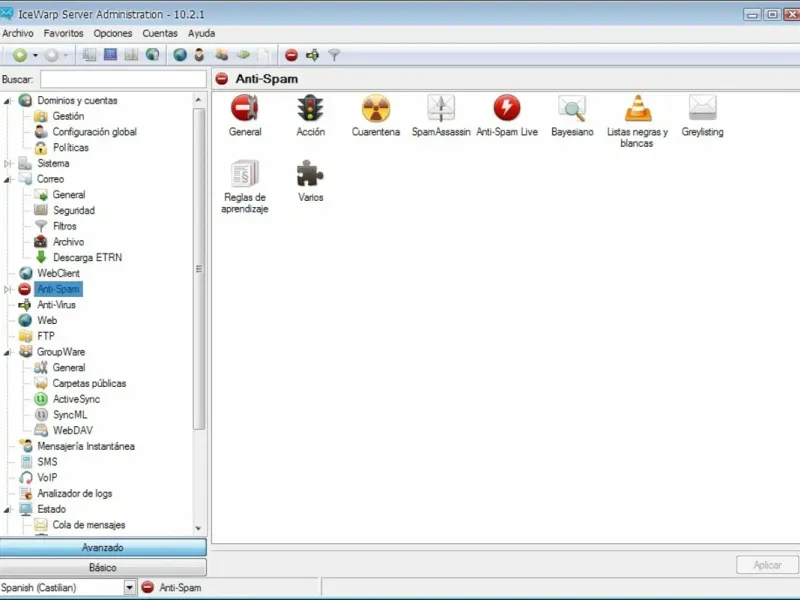The image size is (800, 600).
Task: Open the Favoritos menu
Action: coord(63,33)
